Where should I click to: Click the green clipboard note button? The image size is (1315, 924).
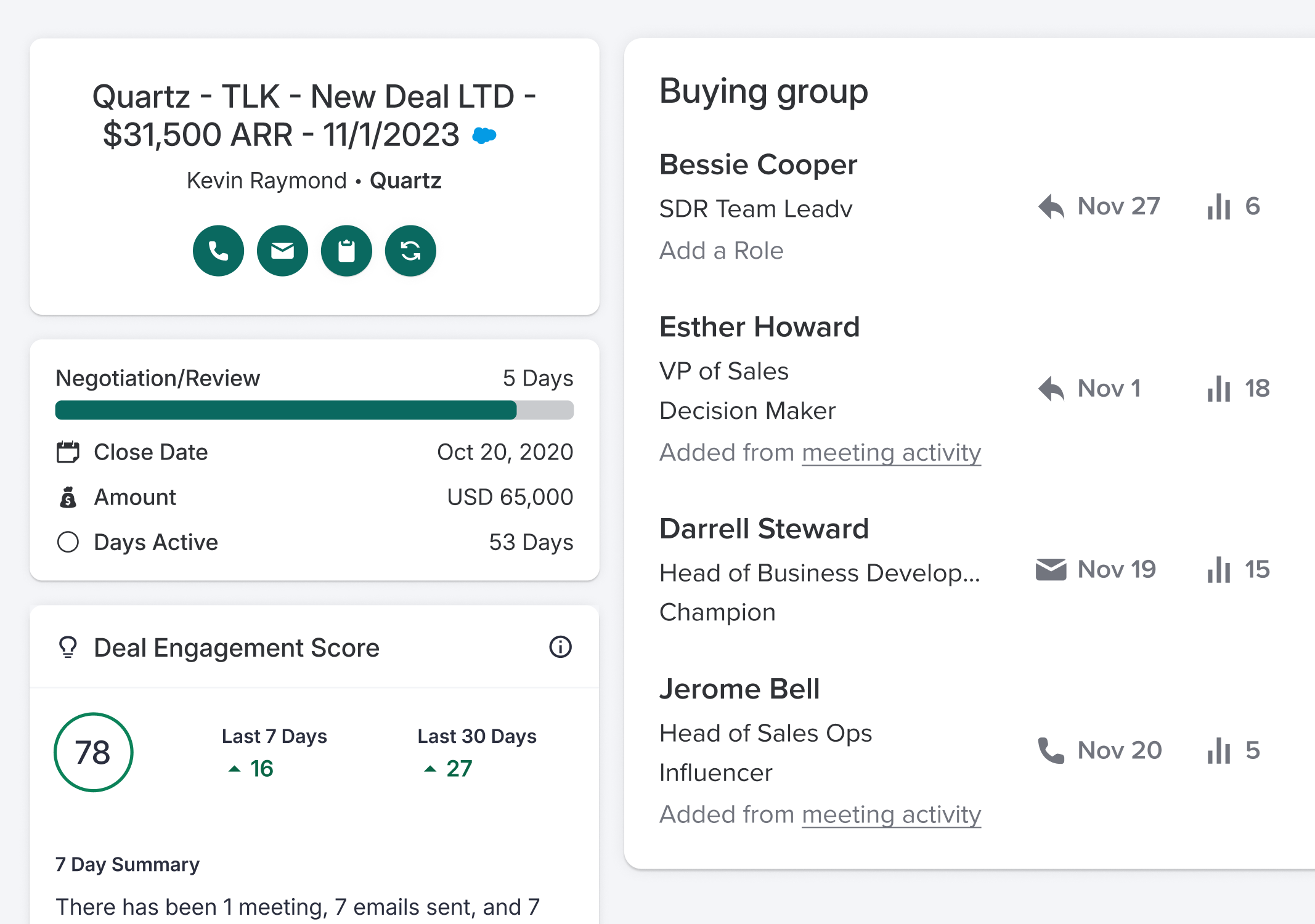[x=346, y=251]
